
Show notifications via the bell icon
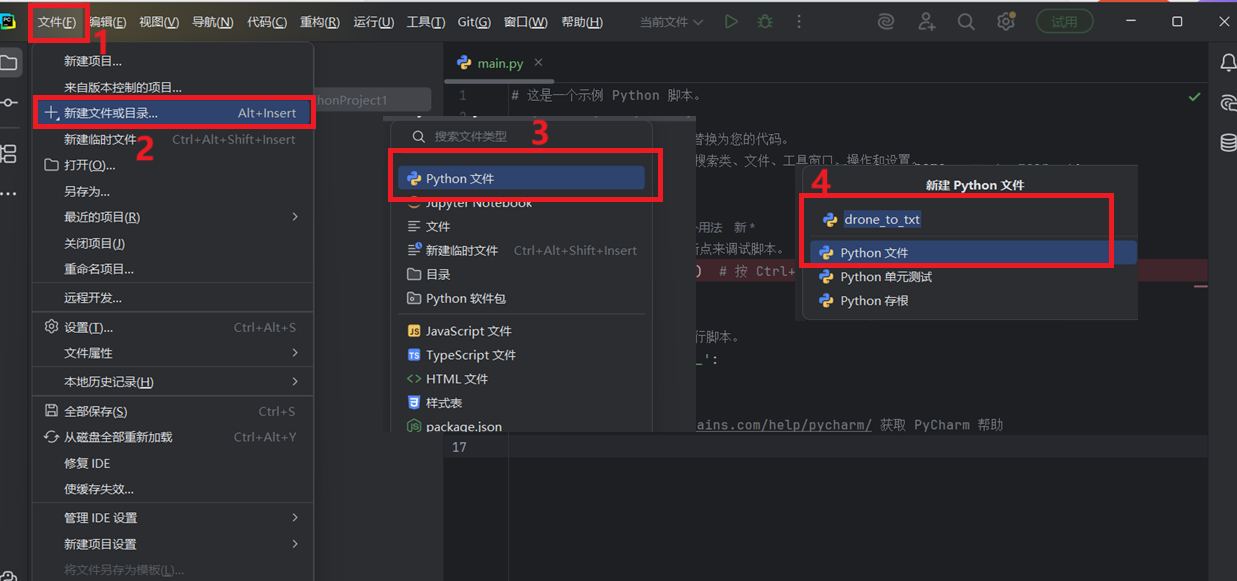(x=1228, y=63)
